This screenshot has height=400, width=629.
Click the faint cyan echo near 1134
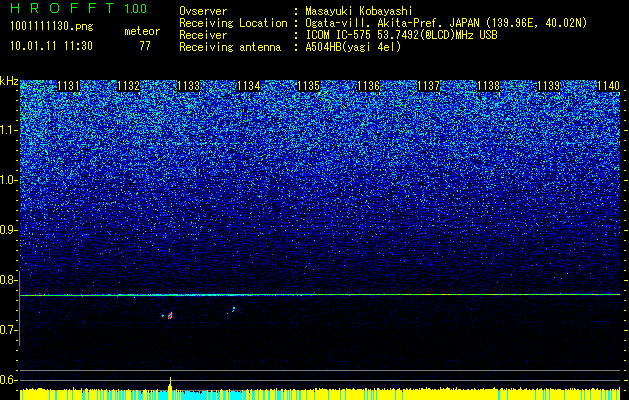click(x=233, y=309)
